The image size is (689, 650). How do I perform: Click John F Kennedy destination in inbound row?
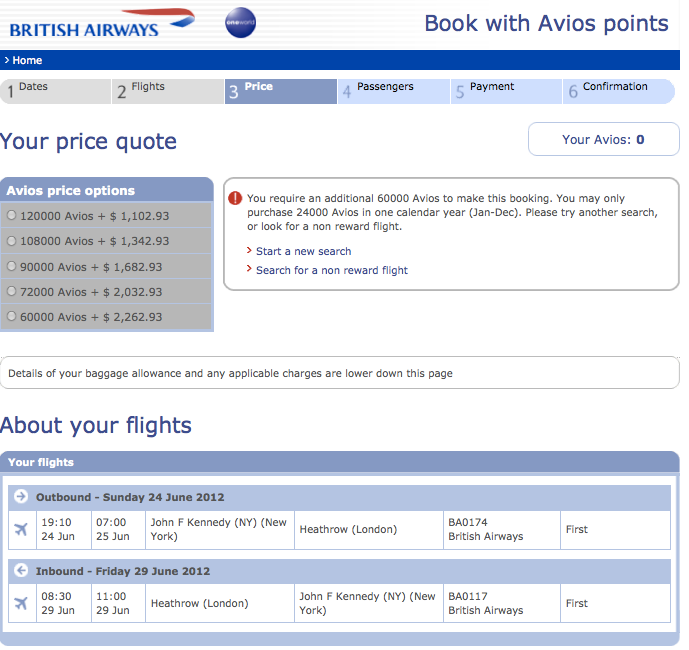click(367, 603)
